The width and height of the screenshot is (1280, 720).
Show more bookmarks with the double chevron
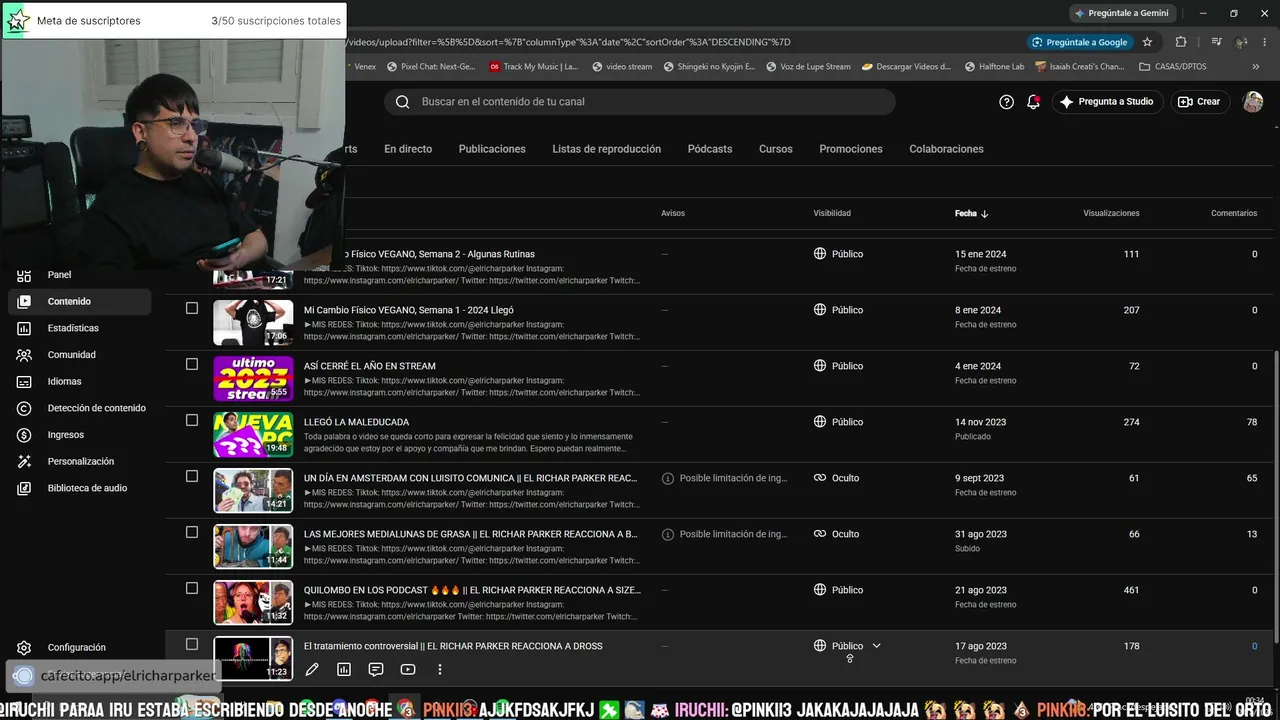point(1256,67)
